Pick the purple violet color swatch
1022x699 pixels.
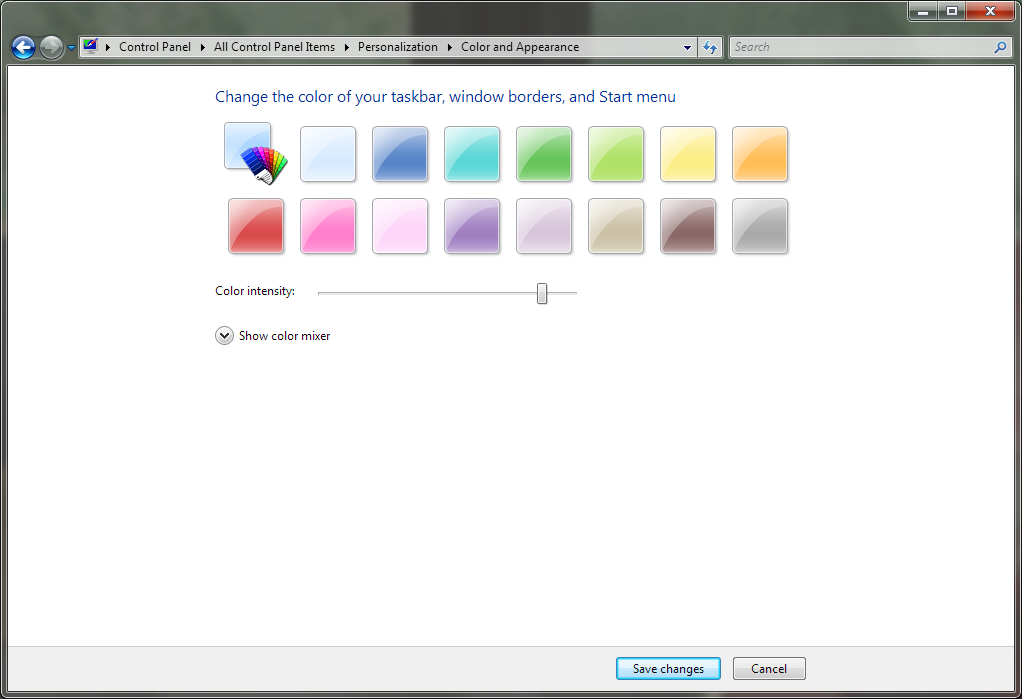coord(472,226)
